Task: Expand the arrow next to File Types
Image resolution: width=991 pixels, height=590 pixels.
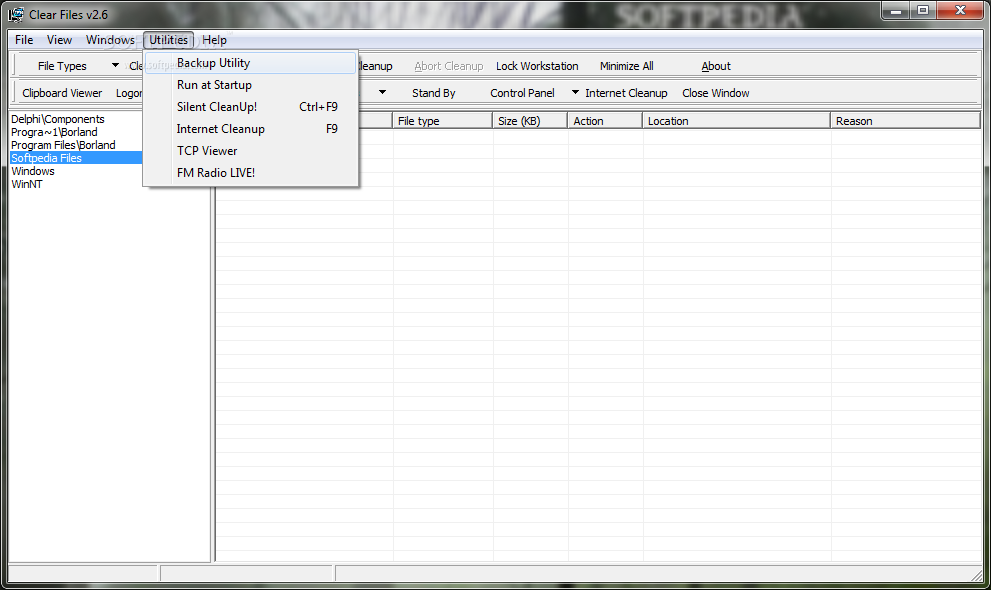Action: click(x=115, y=65)
